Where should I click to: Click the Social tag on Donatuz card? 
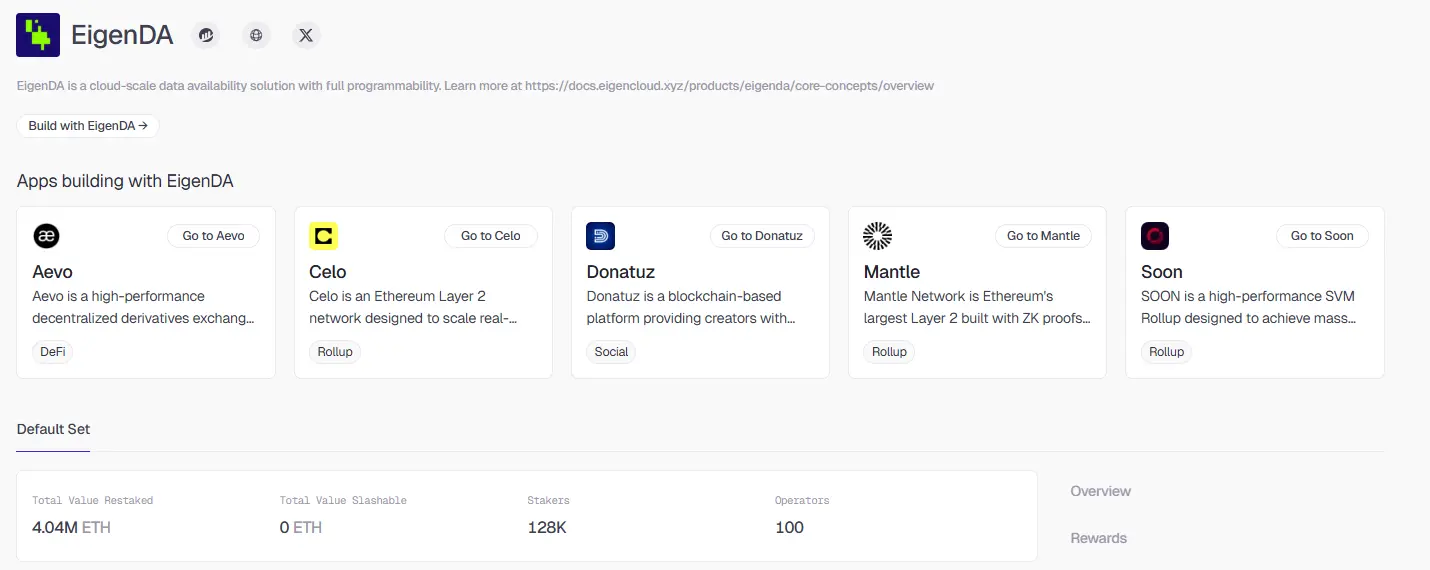pyautogui.click(x=611, y=352)
